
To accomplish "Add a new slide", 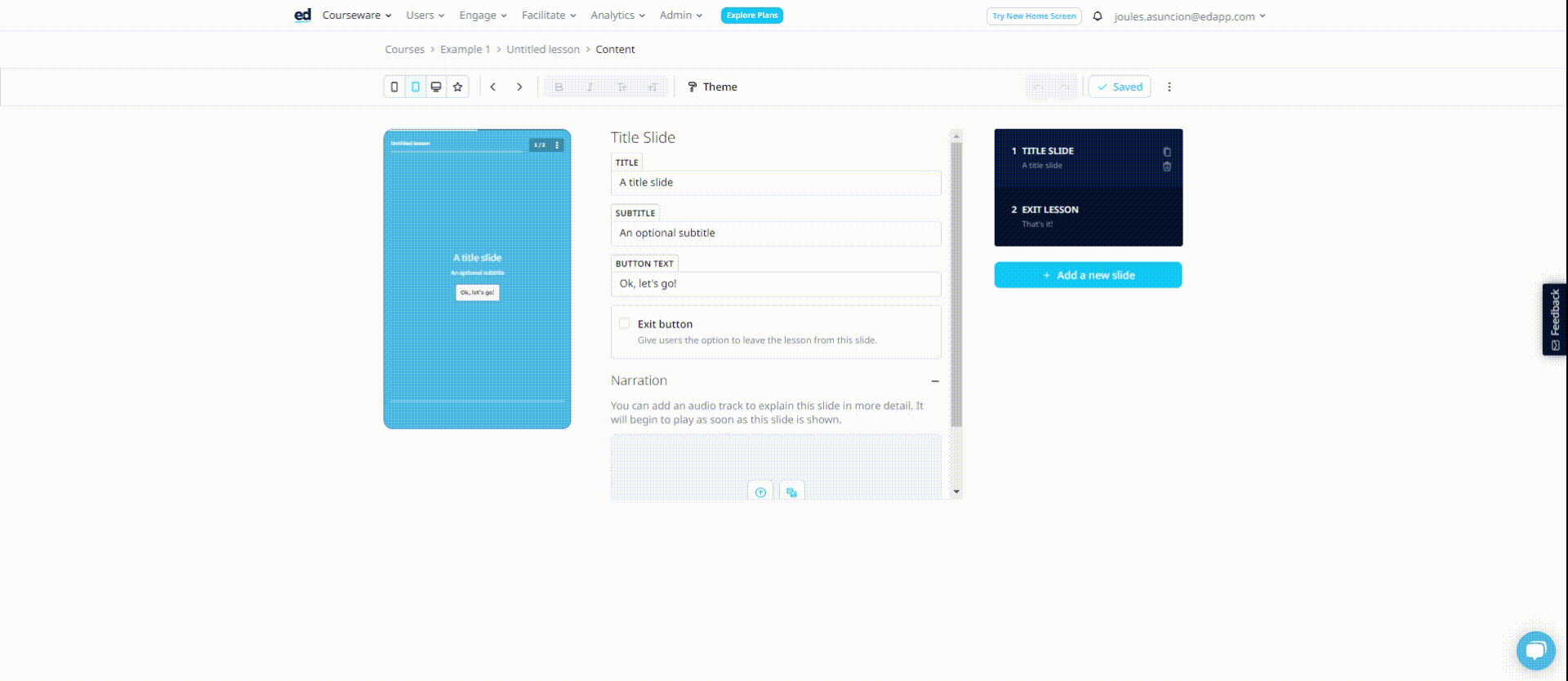I will tap(1088, 275).
